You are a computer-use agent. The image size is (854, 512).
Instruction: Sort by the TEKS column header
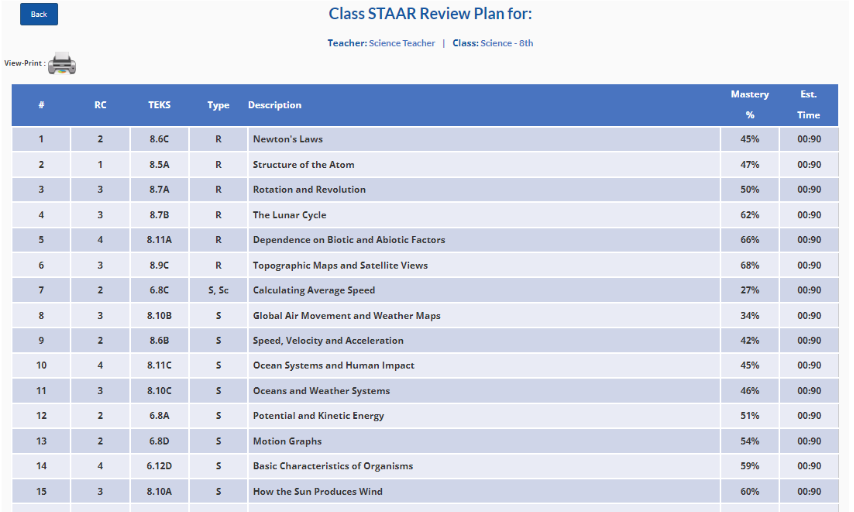pos(159,105)
